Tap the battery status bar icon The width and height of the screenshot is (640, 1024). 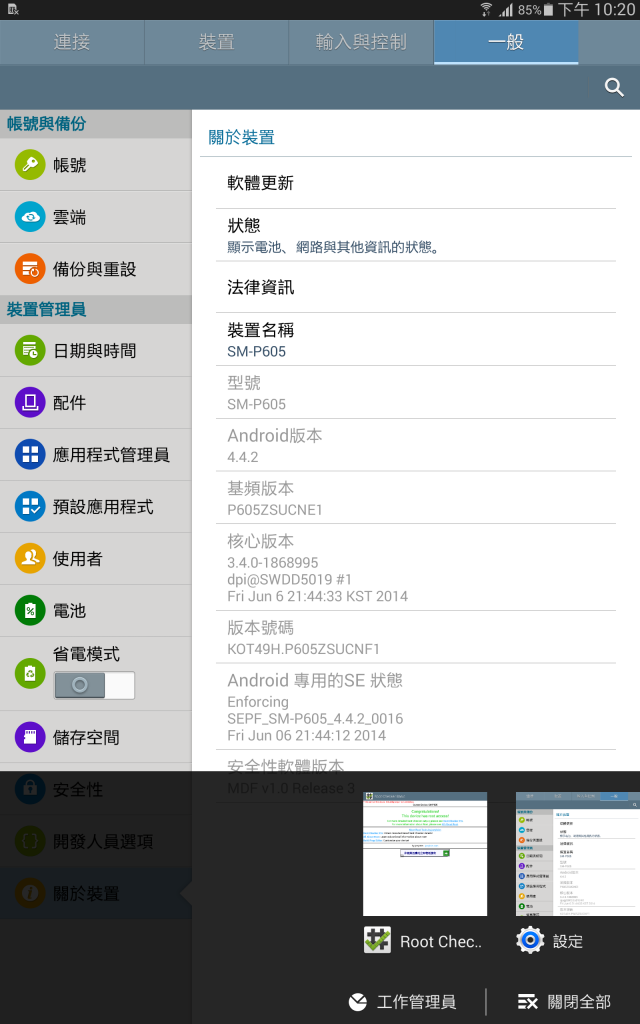(549, 9)
